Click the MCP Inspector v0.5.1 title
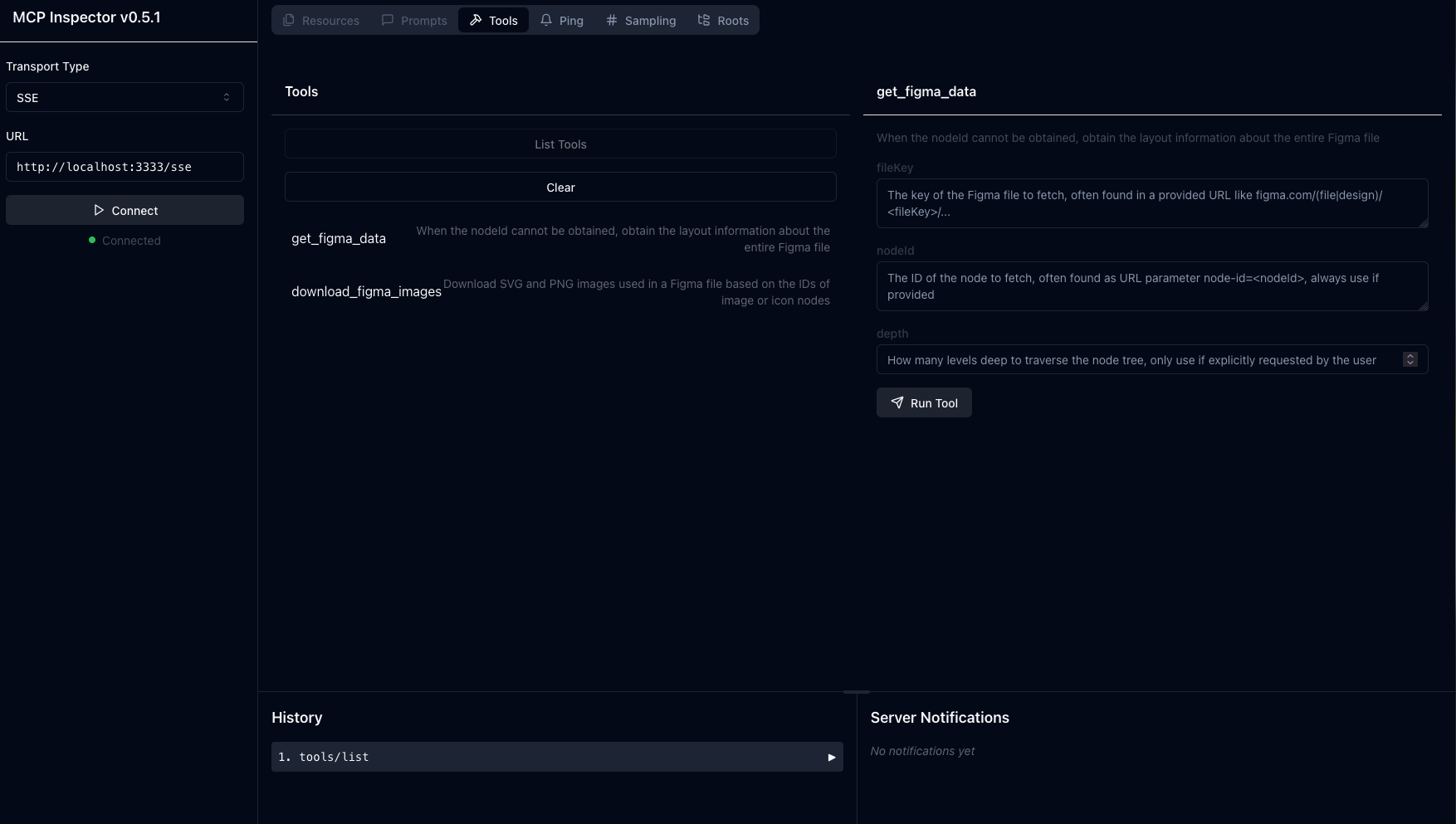Image resolution: width=1456 pixels, height=824 pixels. [86, 17]
